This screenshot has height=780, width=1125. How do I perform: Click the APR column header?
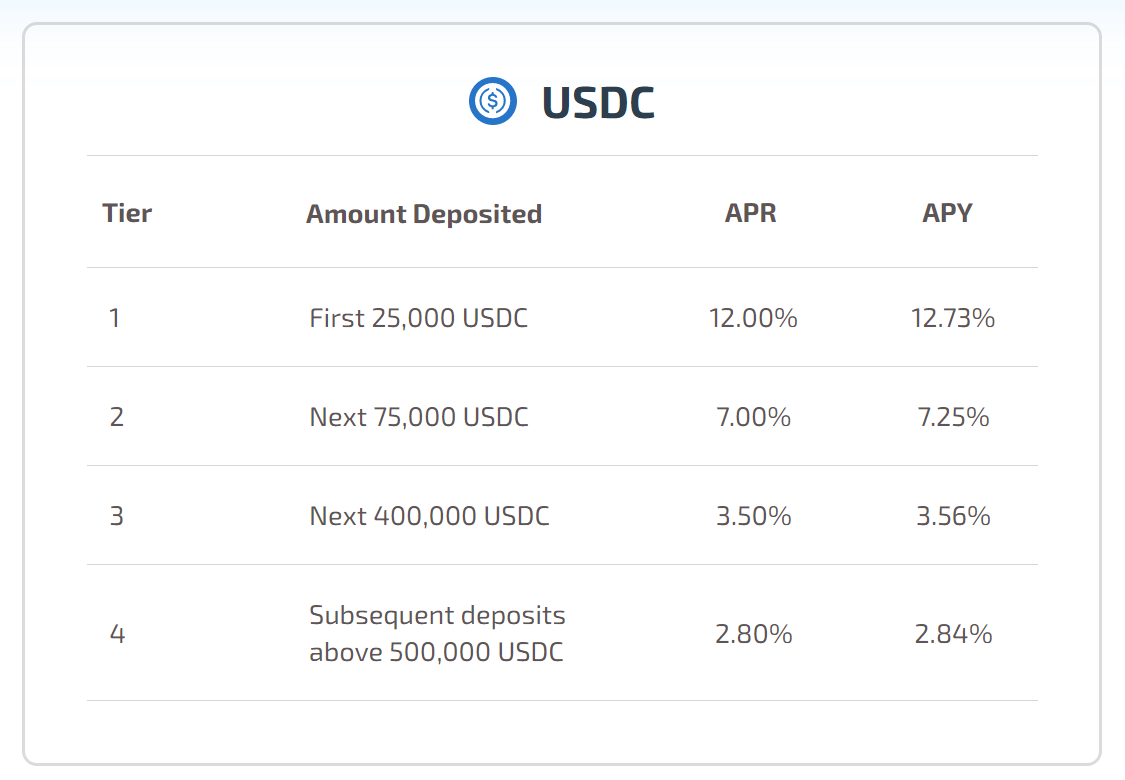[750, 213]
